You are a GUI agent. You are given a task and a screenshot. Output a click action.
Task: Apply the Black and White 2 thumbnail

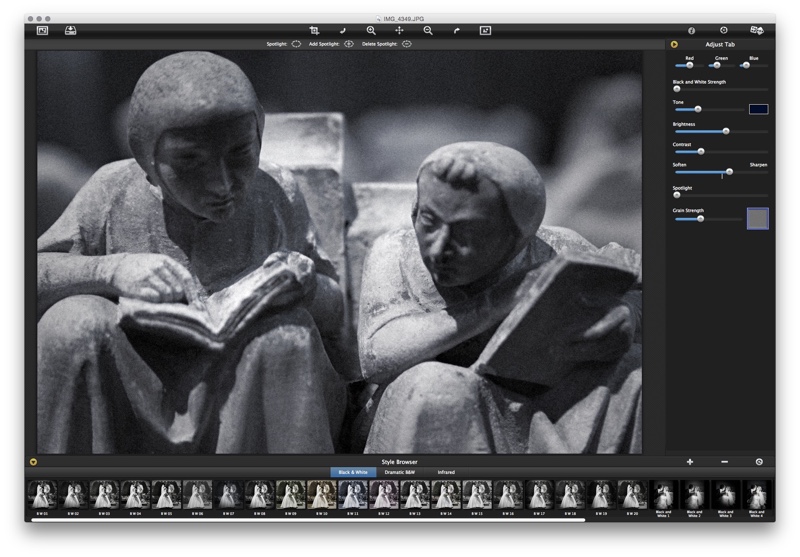click(695, 495)
